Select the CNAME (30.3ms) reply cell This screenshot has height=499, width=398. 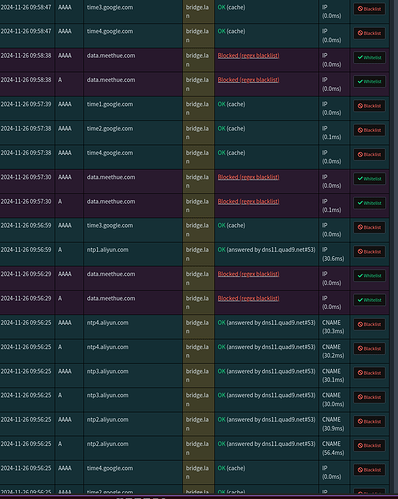[333, 327]
